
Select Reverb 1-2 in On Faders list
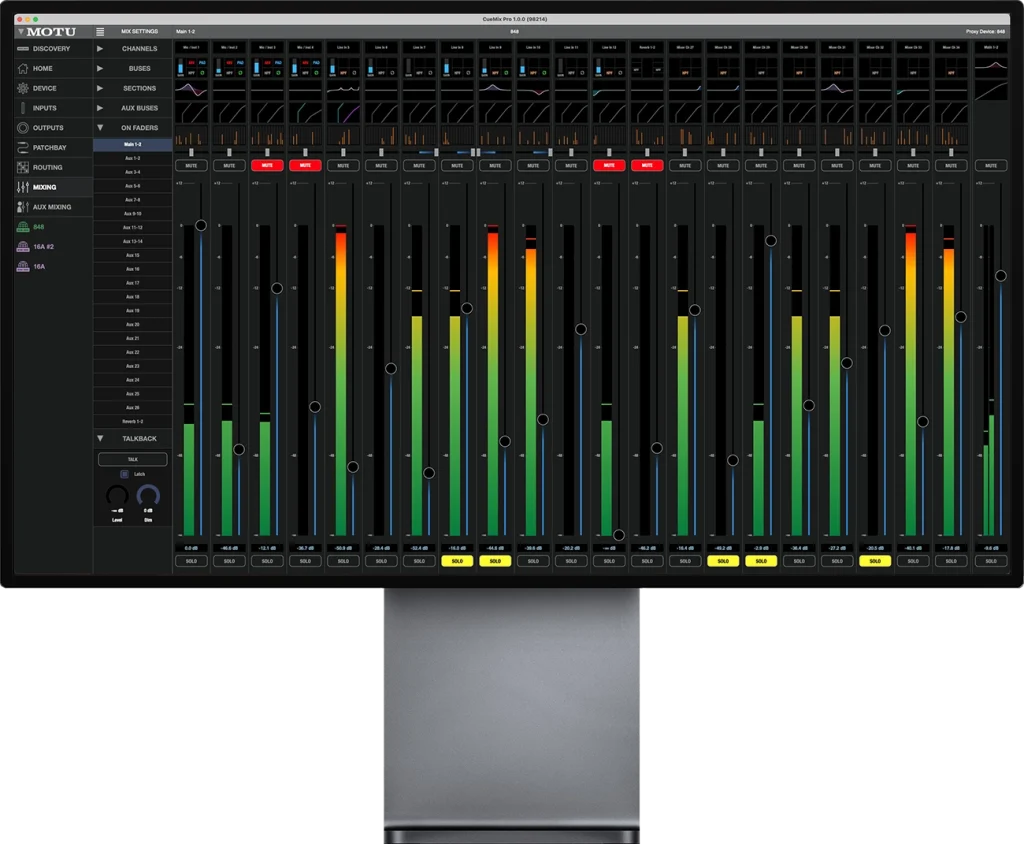pos(132,421)
